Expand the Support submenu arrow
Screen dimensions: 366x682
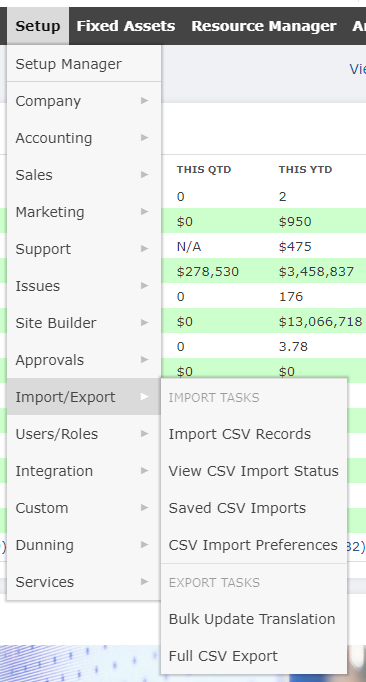144,249
